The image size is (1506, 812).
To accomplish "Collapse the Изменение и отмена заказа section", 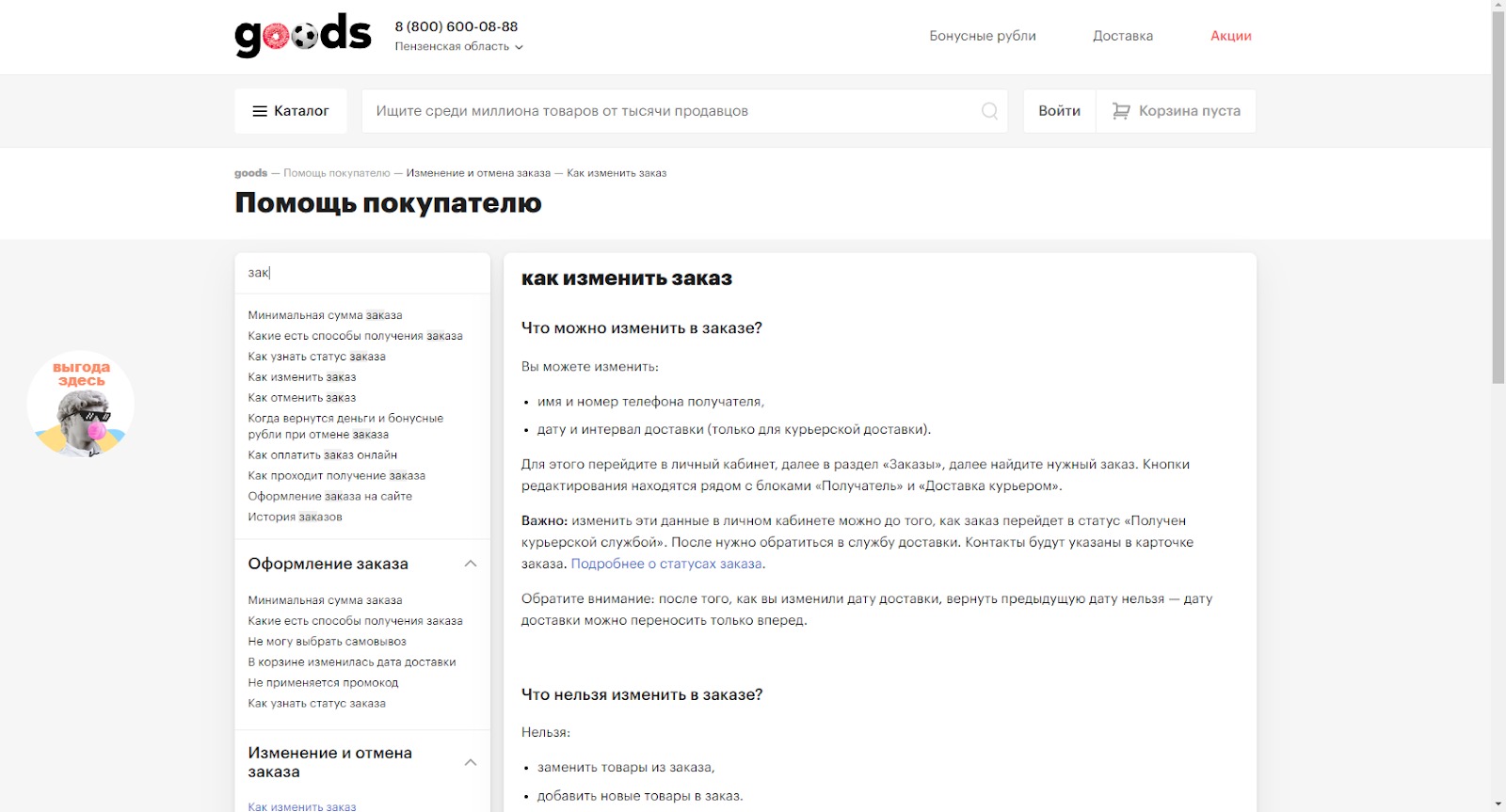I will 471,762.
